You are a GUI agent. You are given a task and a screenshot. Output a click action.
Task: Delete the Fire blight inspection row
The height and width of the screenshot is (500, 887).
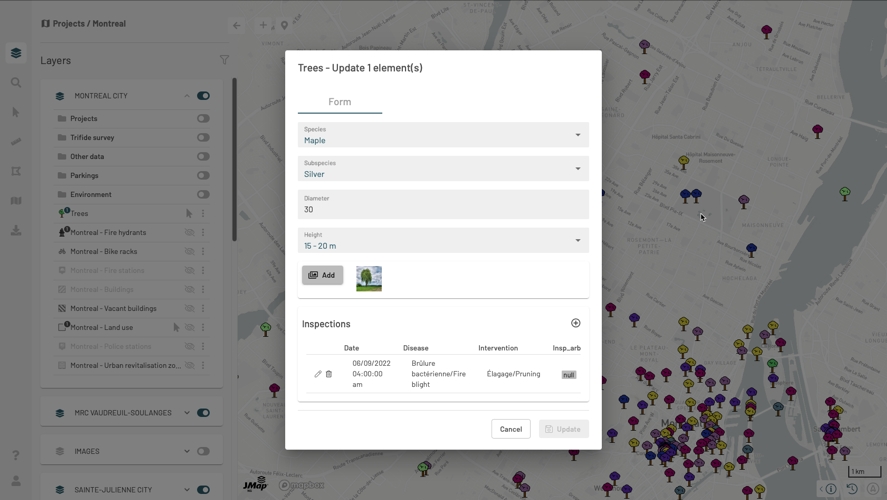(x=329, y=374)
